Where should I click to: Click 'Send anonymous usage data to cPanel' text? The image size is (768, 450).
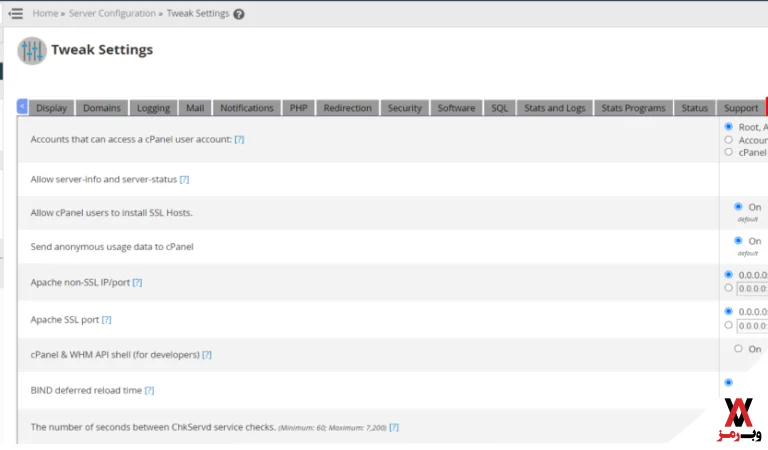point(112,247)
